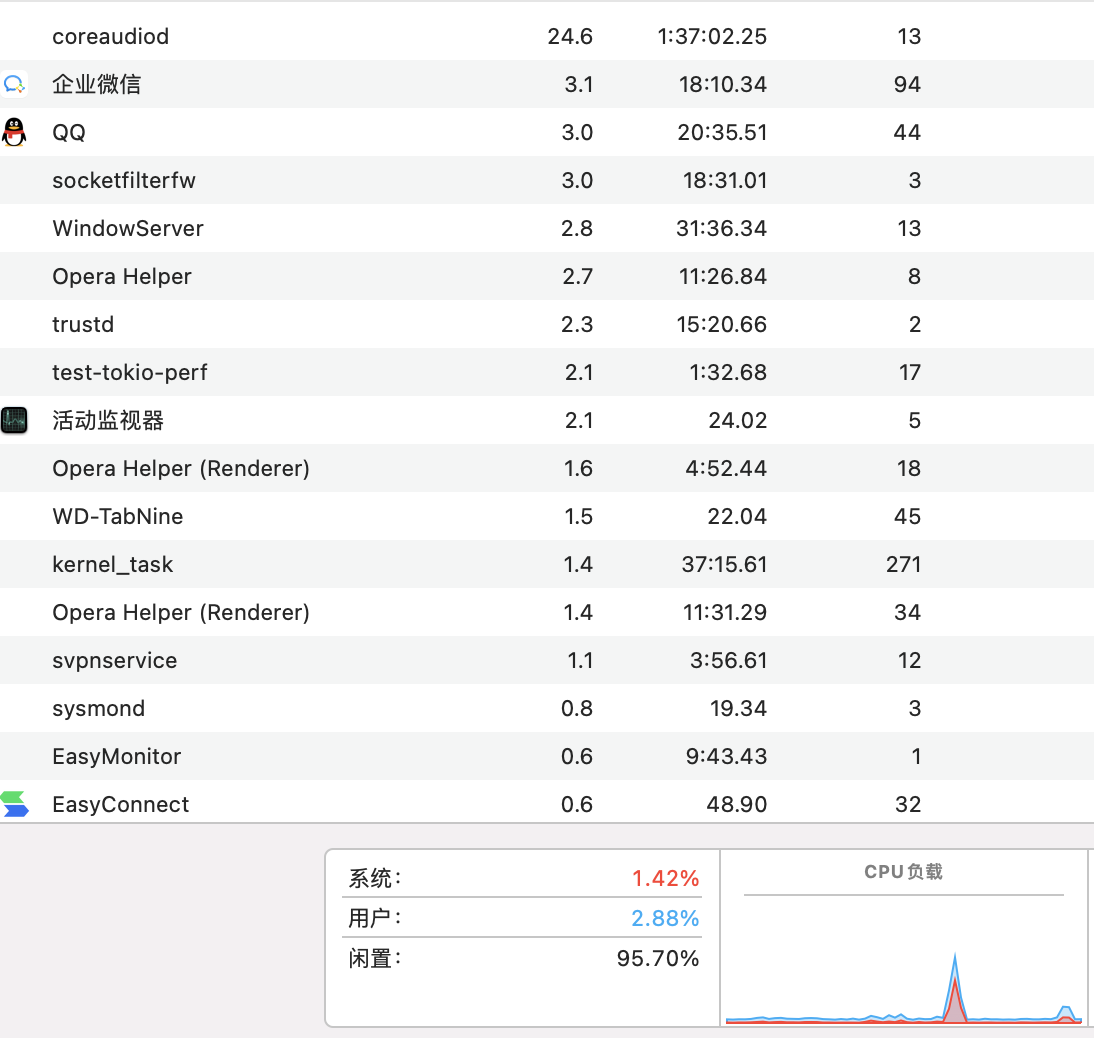Click the 活动监视器 app icon
The height and width of the screenshot is (1038, 1094).
coord(14,421)
